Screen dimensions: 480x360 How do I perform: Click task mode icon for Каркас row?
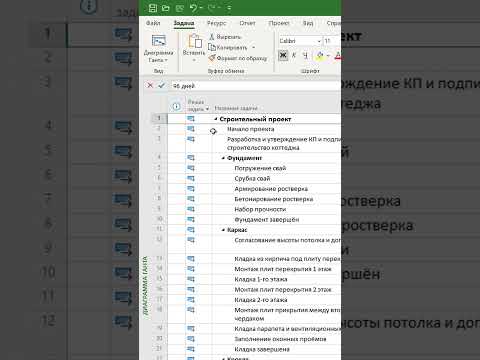coord(191,230)
